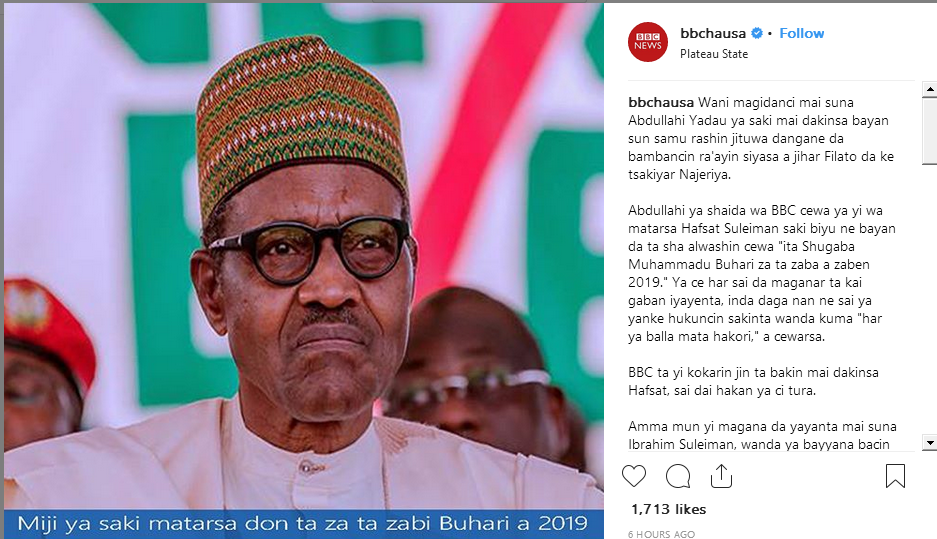Click the caption scrollbar up arrow
Viewport: 937px width, 539px height.
(x=930, y=89)
